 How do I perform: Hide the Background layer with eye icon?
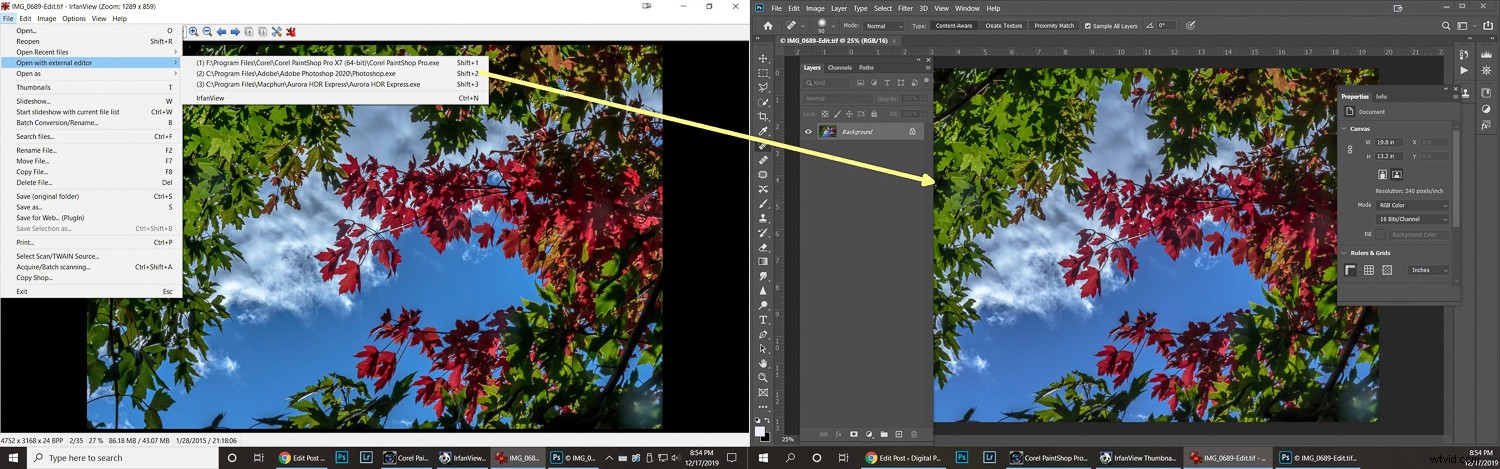(x=809, y=131)
